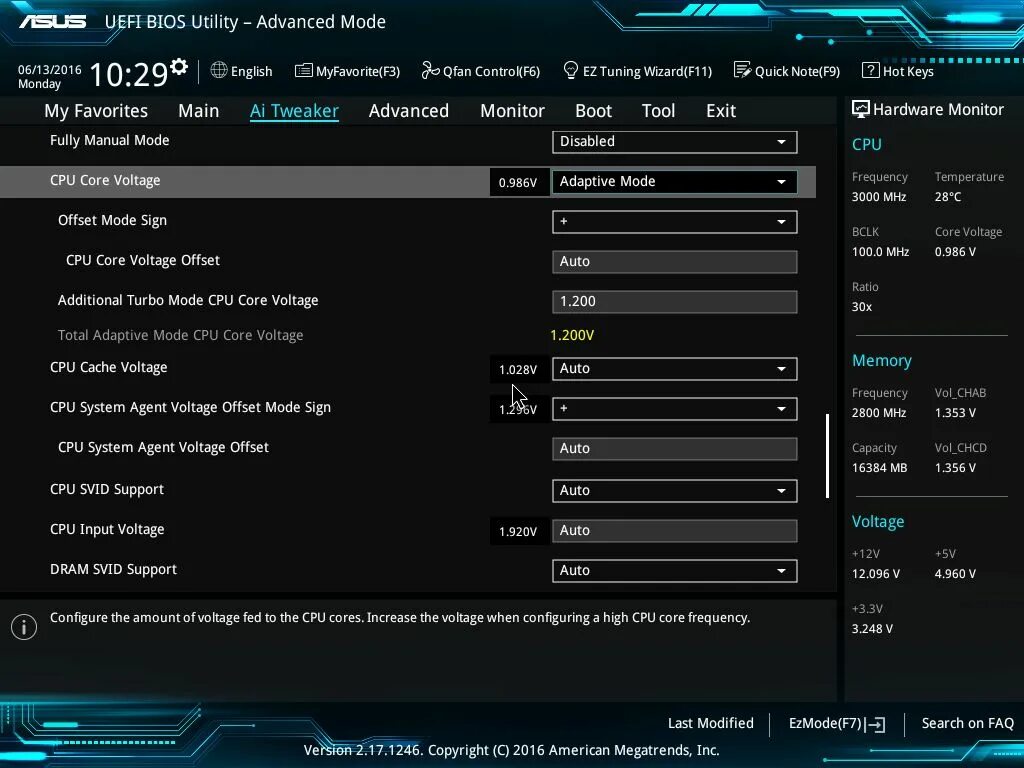
Task: Open CPU Cache Voltage Auto dropdown
Action: point(674,368)
